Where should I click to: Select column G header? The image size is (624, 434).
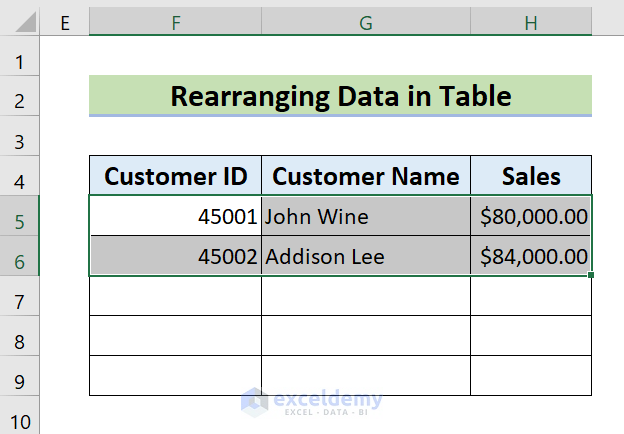coord(366,22)
